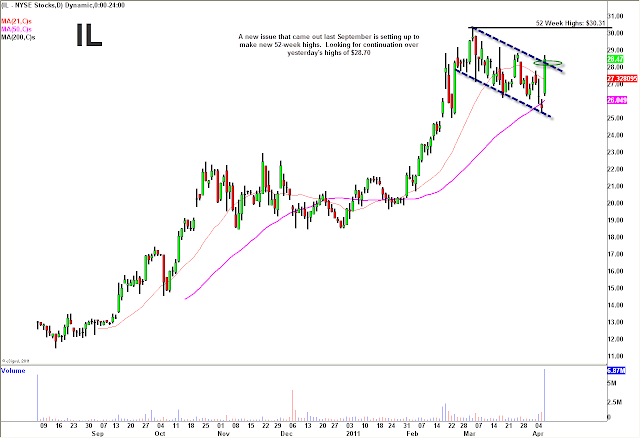Click the 20.00 price axis label
Image resolution: width=640 pixels, height=438 pixels.
point(616,203)
